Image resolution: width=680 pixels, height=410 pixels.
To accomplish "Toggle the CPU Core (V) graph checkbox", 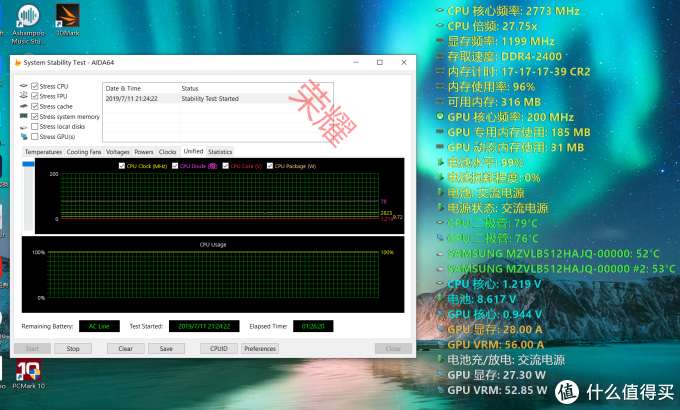I will click(226, 166).
